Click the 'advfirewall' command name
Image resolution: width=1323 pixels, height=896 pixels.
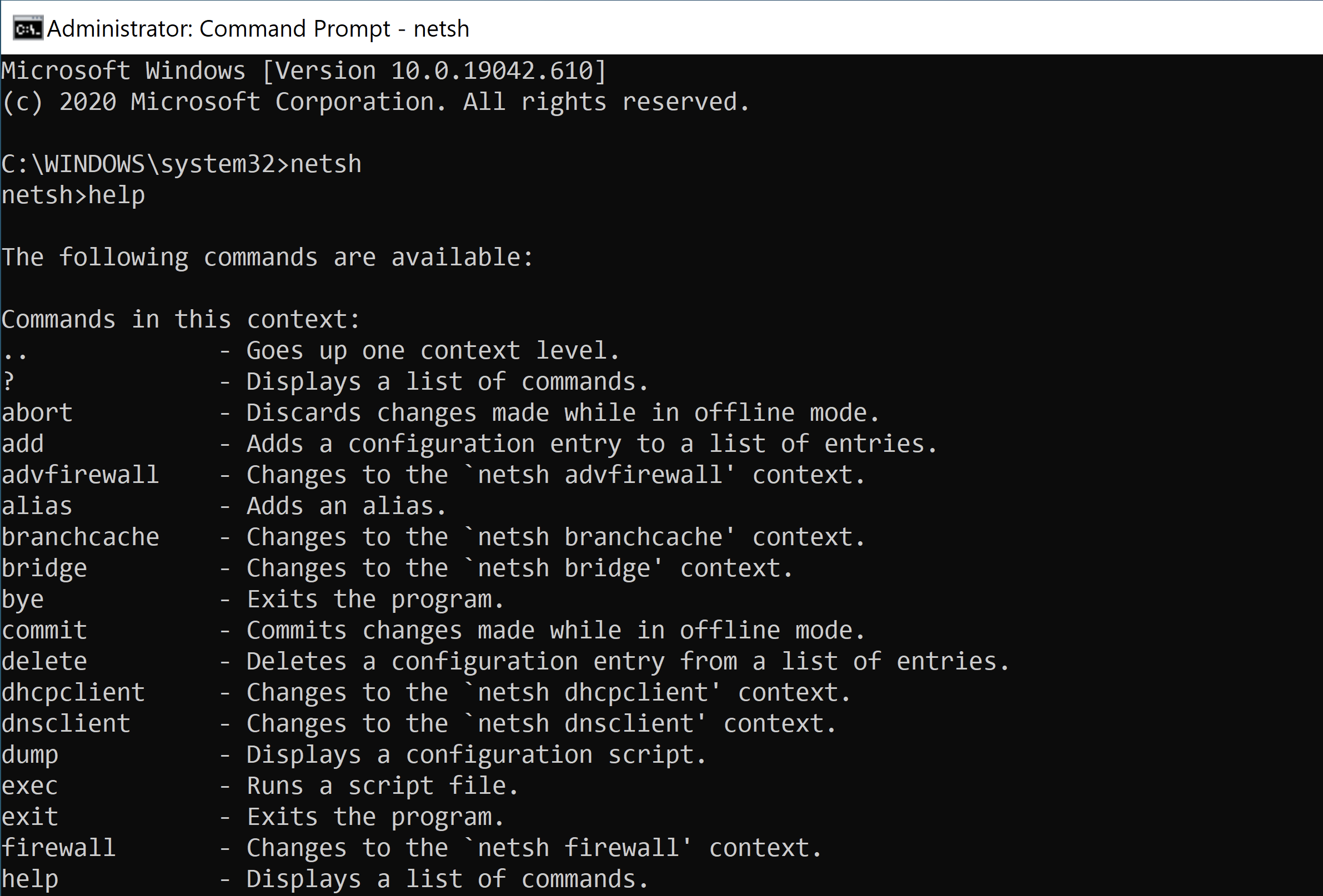pos(81,475)
